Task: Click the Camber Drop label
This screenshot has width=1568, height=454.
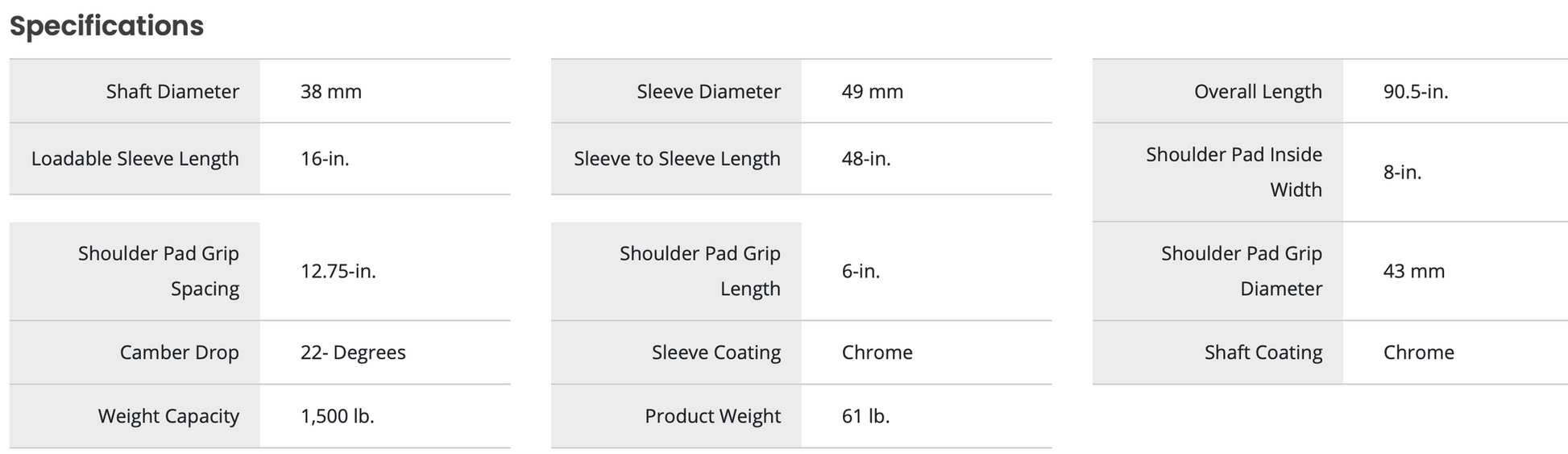Action: (179, 352)
